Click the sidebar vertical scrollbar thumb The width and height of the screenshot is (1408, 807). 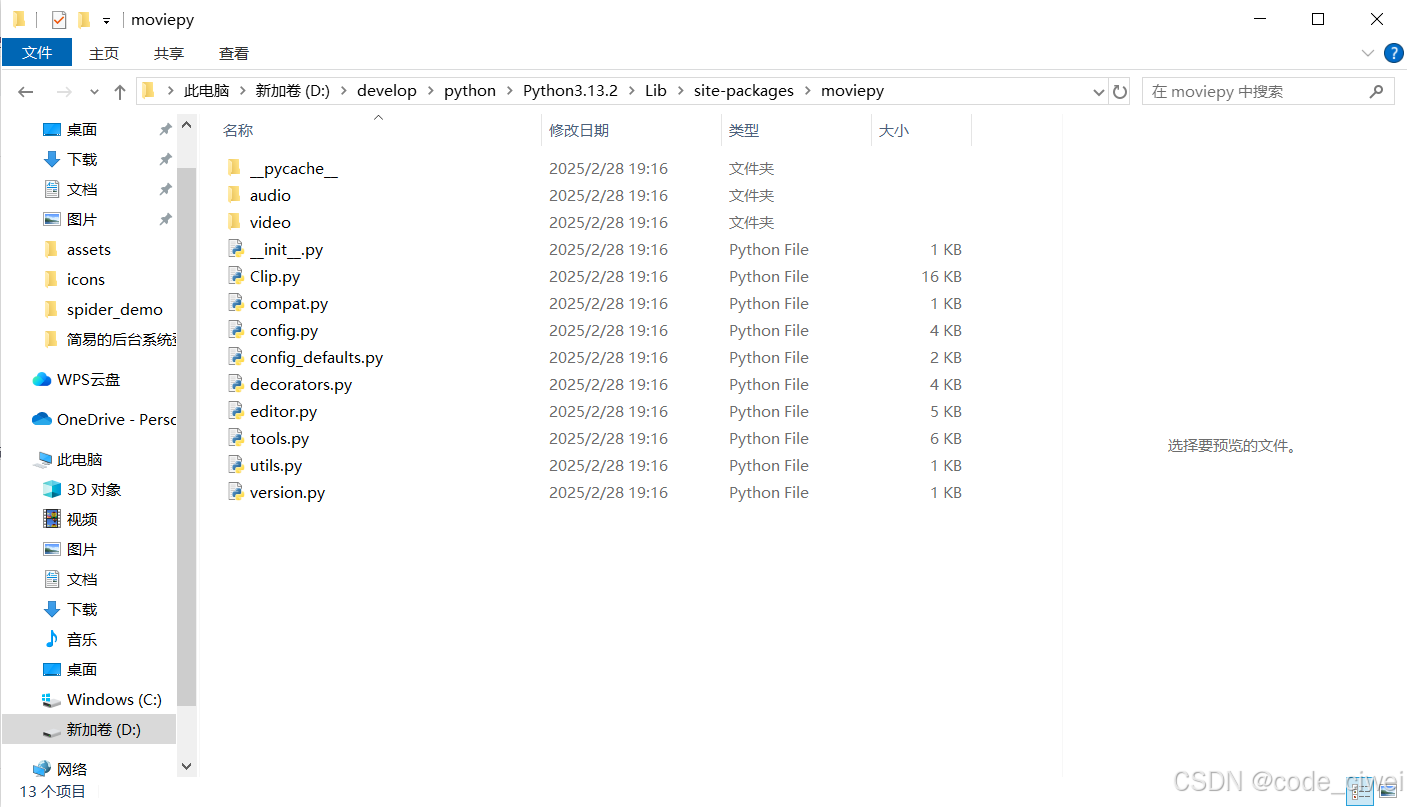[x=186, y=437]
